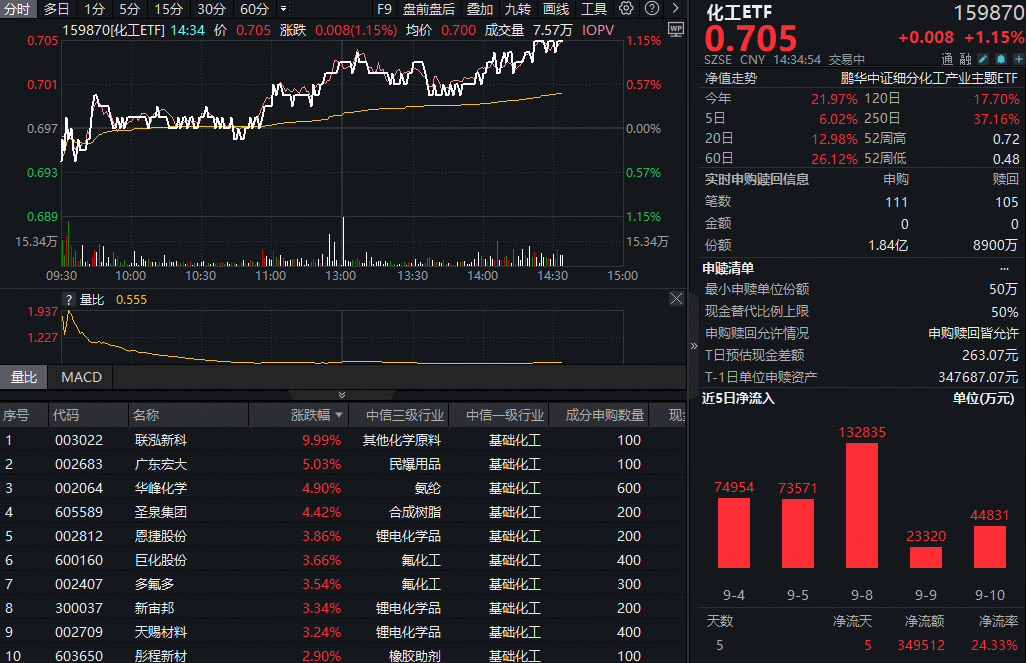The image size is (1026, 663).
Task: Click the WP window icon beside IOPV
Action: point(676,30)
